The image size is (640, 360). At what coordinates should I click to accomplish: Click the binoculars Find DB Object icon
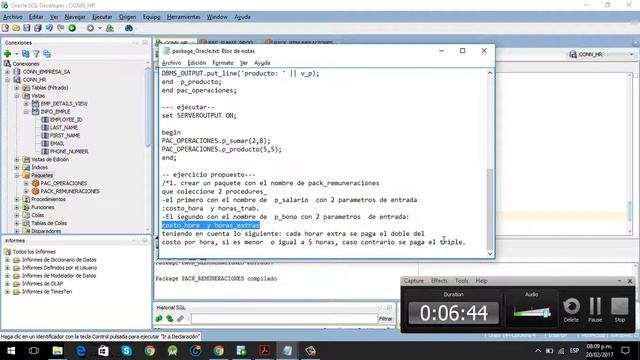click(x=129, y=28)
